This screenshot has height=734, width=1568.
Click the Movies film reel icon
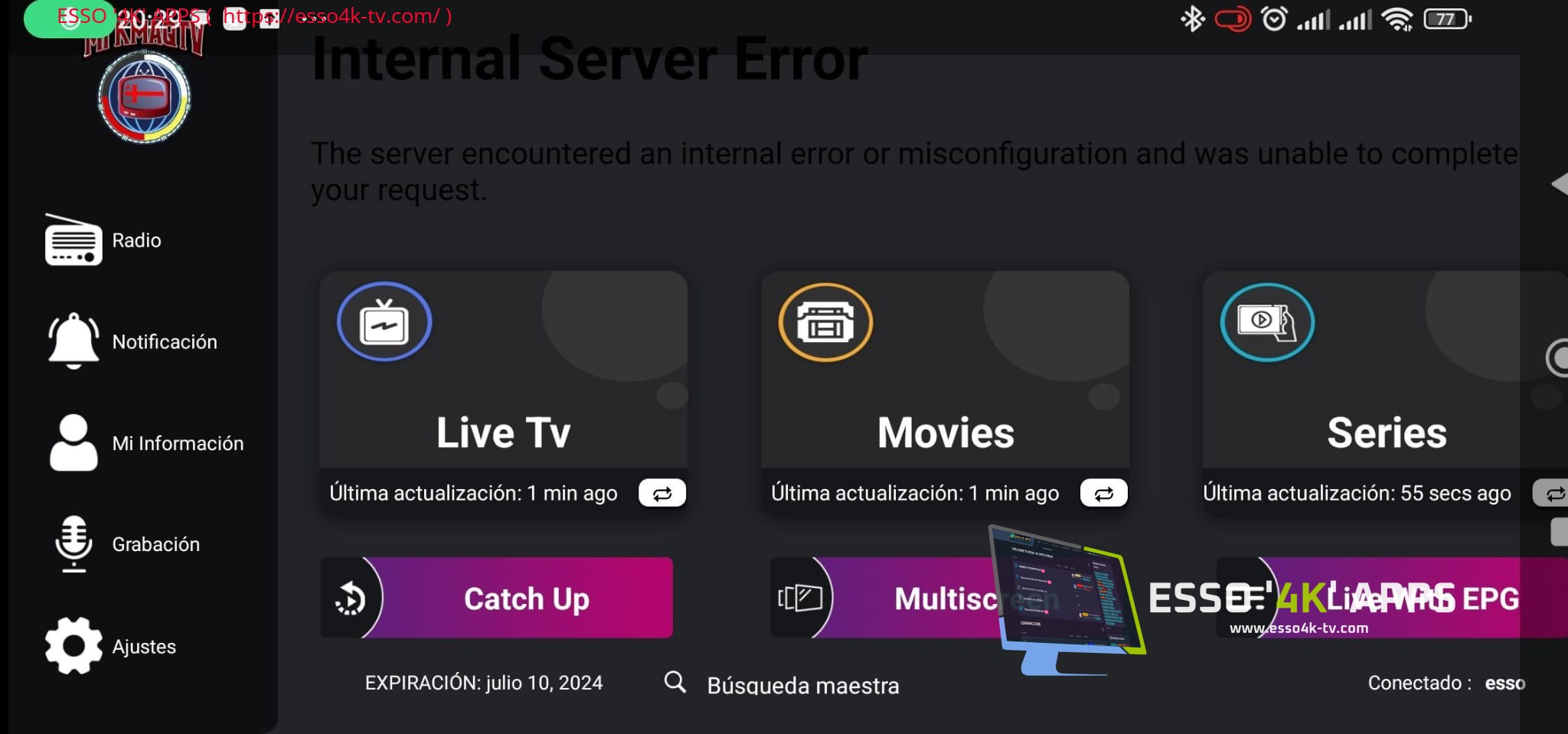pos(826,321)
